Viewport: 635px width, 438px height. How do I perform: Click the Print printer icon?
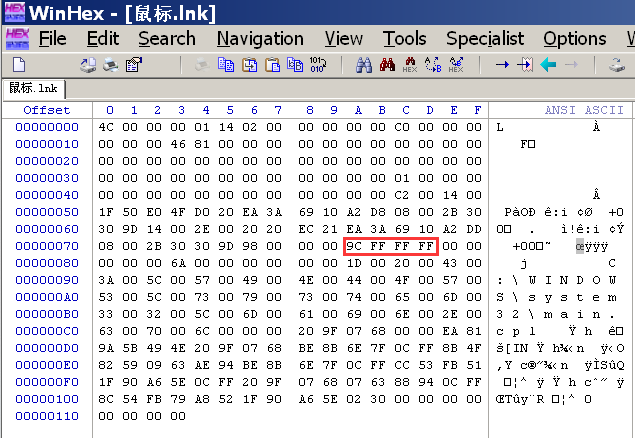pos(112,65)
